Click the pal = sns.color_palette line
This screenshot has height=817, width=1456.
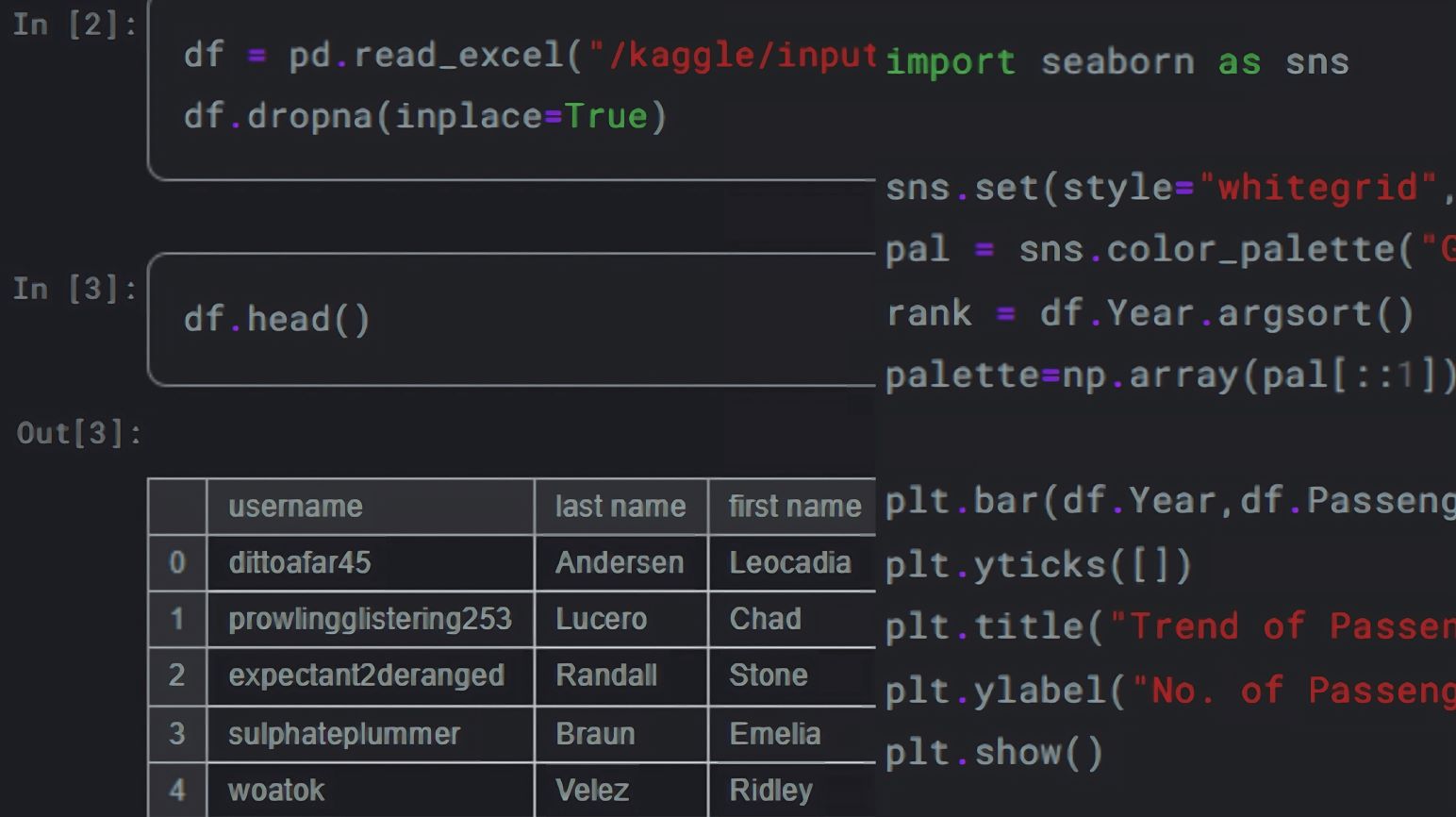point(1169,249)
